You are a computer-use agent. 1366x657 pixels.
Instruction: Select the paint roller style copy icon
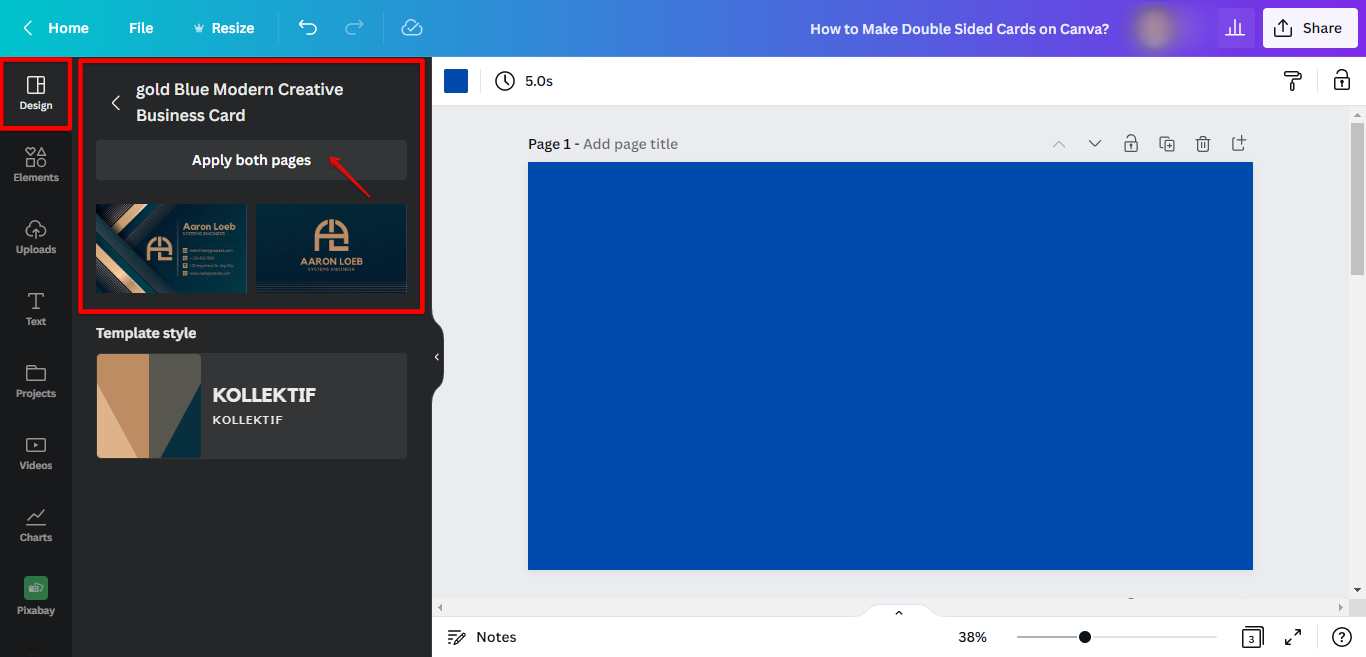(1292, 81)
